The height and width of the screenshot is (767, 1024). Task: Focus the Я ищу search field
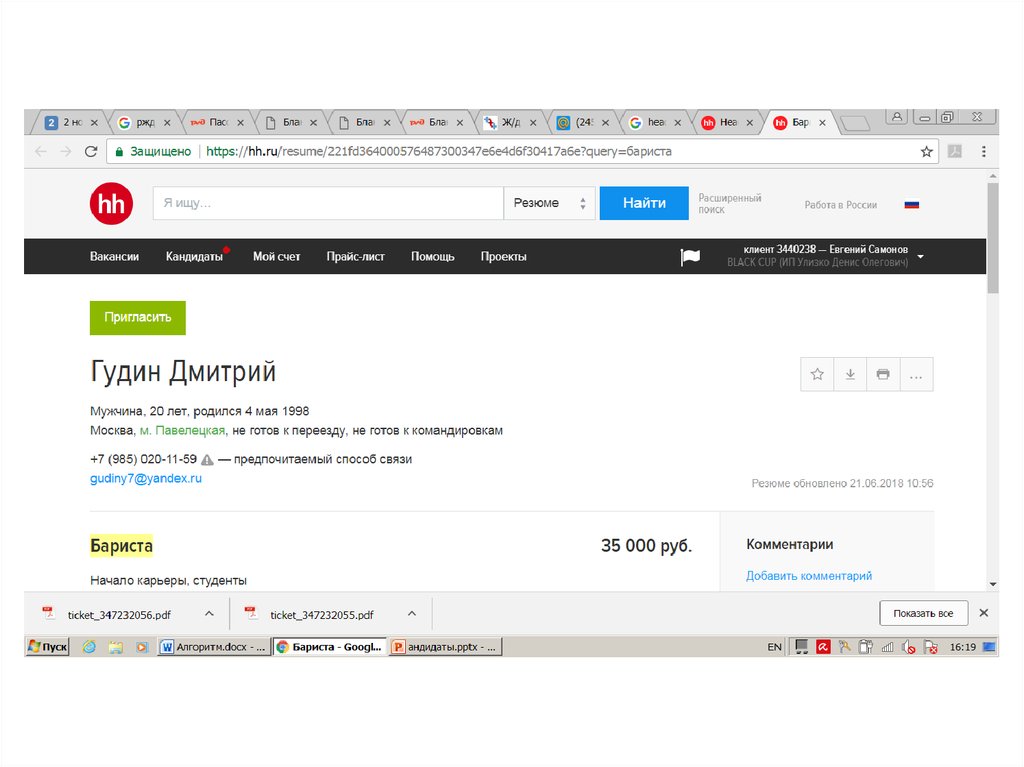pos(327,203)
